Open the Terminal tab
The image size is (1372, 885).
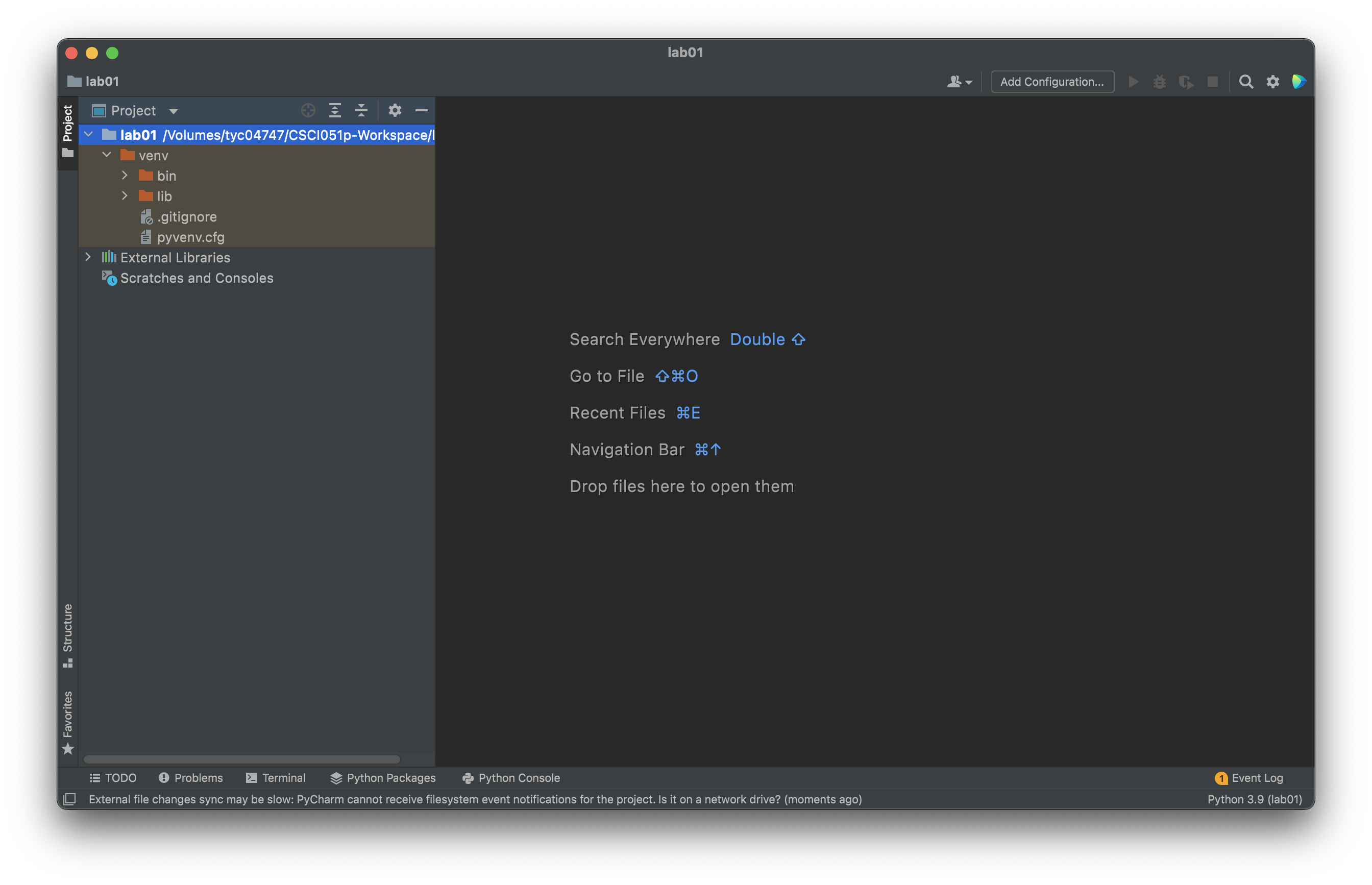coord(276,777)
